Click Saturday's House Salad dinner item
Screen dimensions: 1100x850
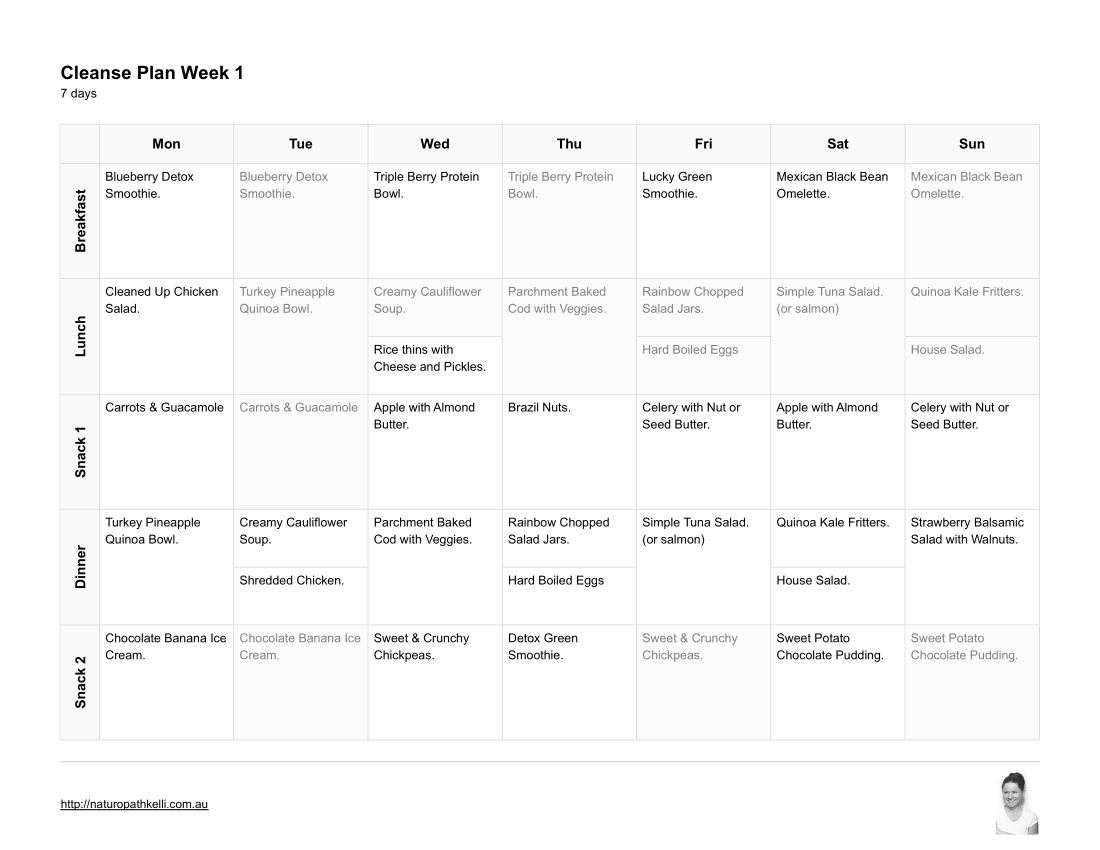point(813,581)
